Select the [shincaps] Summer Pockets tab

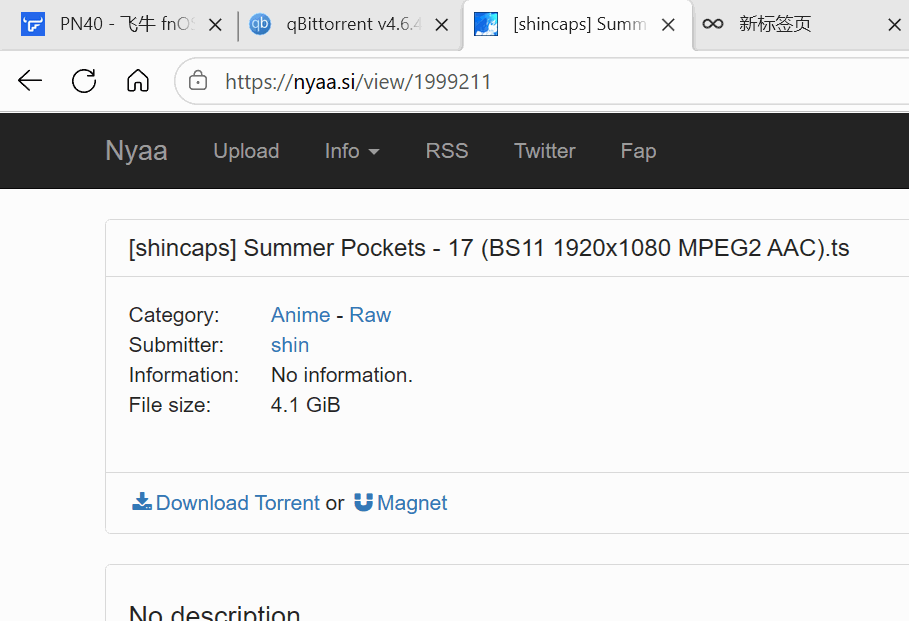580,24
